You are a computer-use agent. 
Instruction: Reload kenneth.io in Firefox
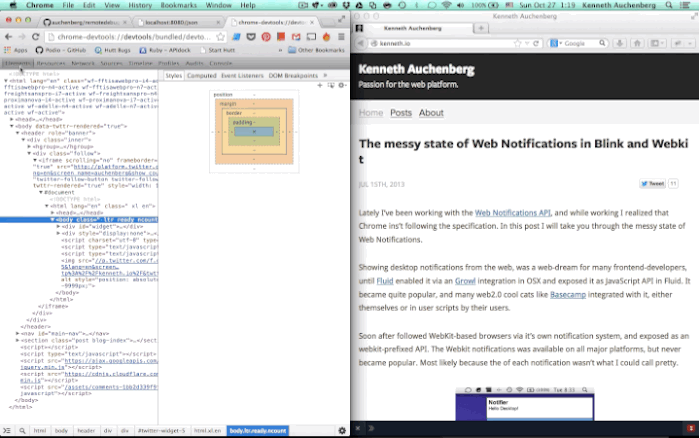point(536,43)
